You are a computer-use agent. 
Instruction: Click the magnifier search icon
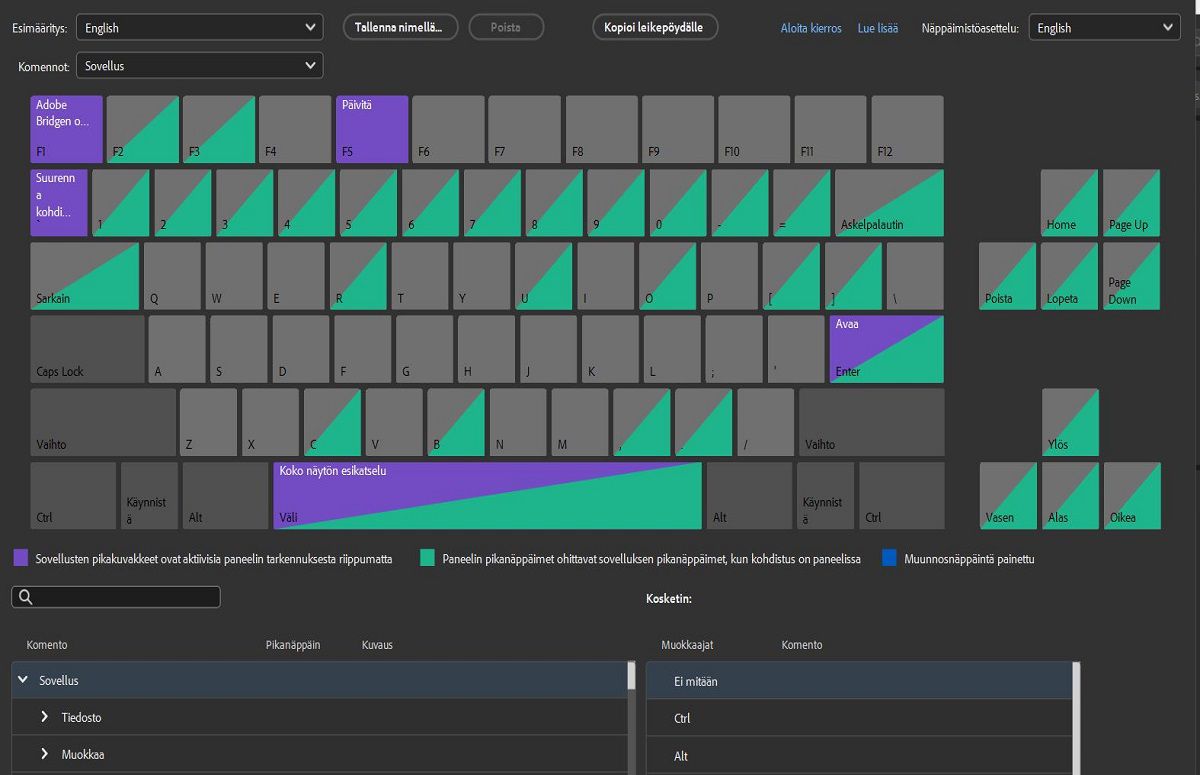[x=26, y=597]
